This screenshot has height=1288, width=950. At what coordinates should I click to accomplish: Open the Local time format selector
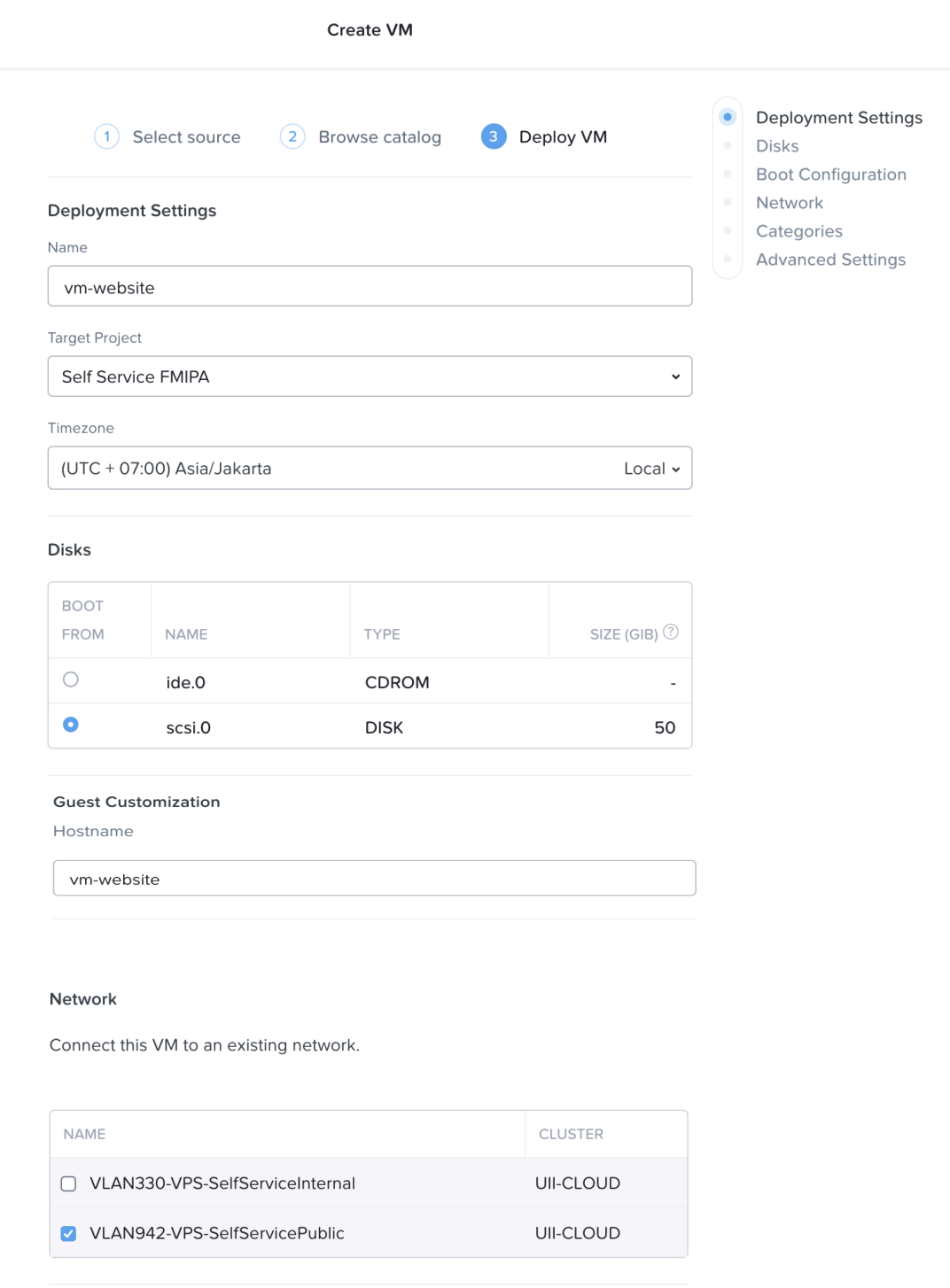(651, 468)
